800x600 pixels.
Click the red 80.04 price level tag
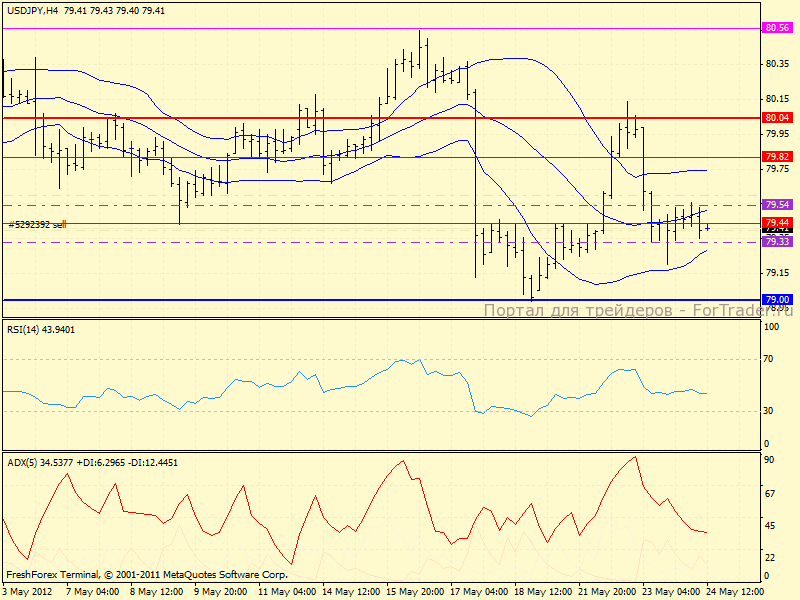click(x=777, y=117)
